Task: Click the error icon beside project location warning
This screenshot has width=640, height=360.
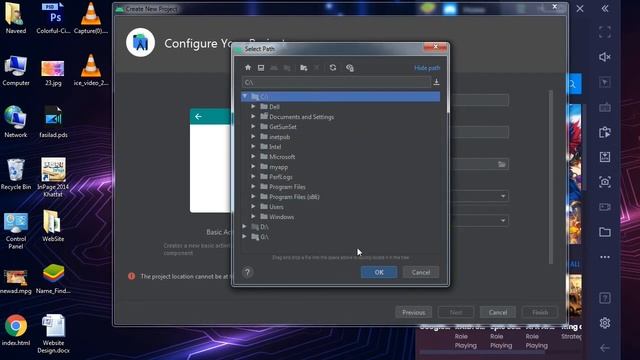Action: [131, 276]
